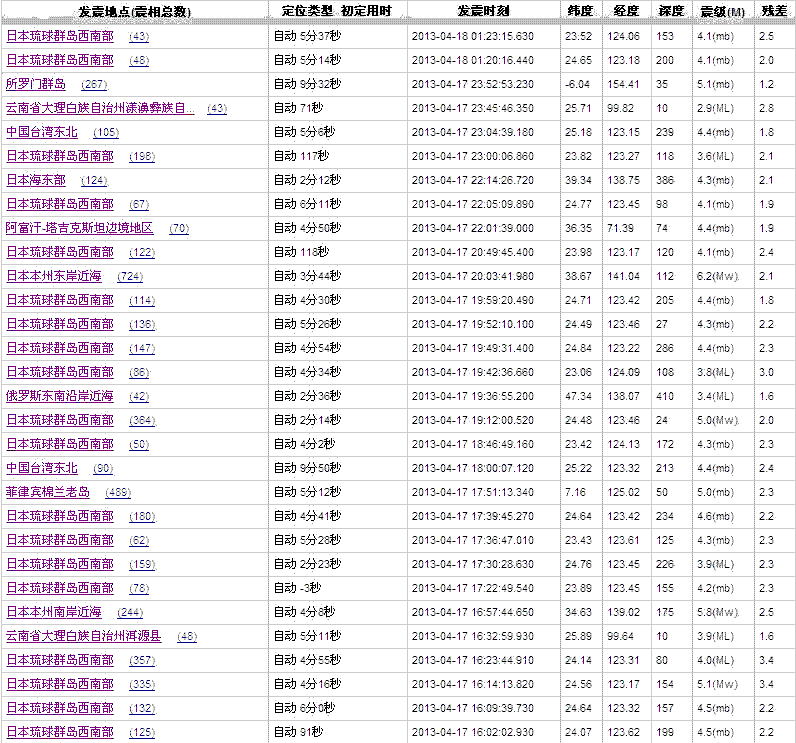
Task: Click the phase count link (67)
Action: (x=139, y=205)
